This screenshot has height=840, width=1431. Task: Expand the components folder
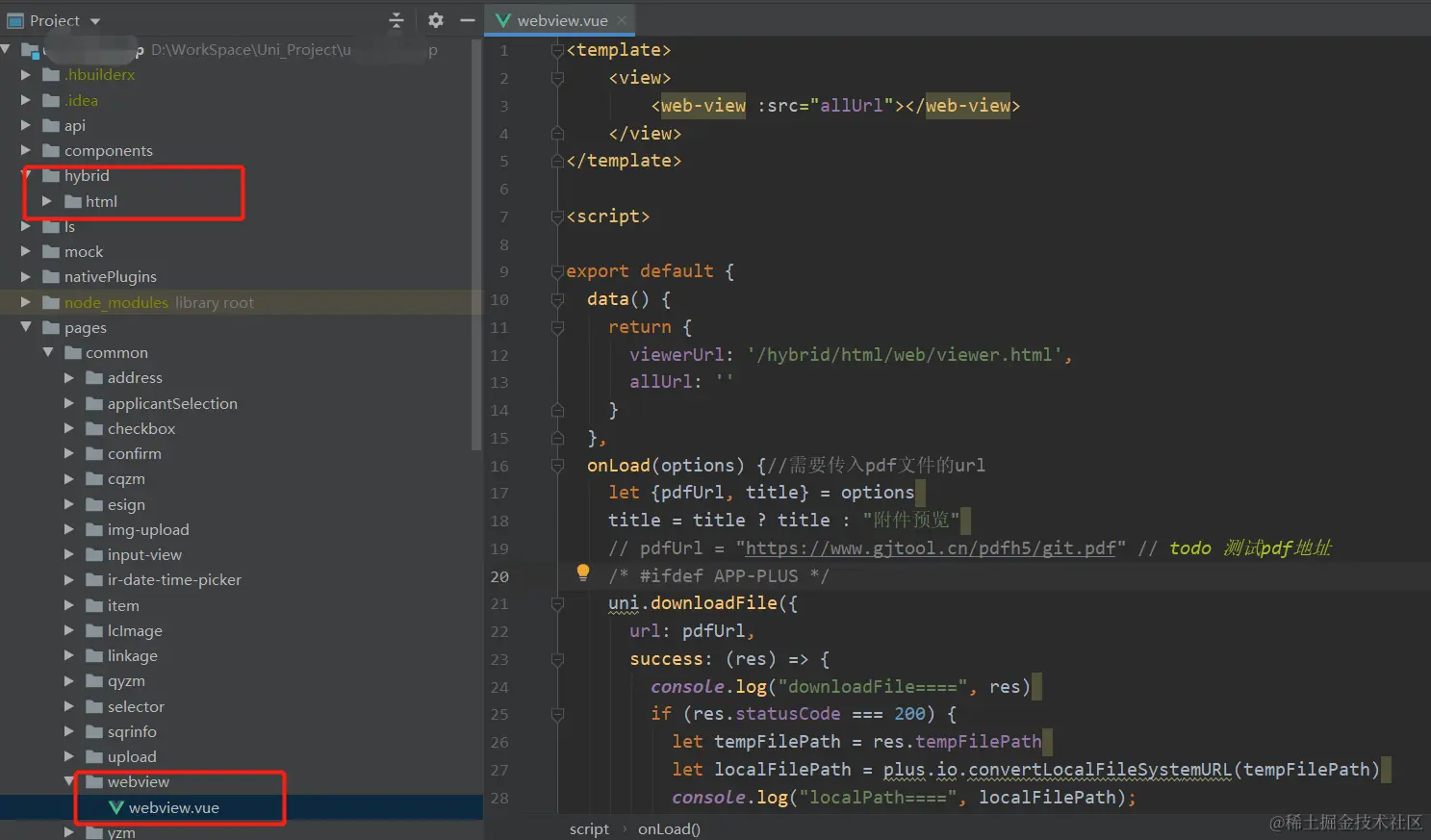[26, 150]
